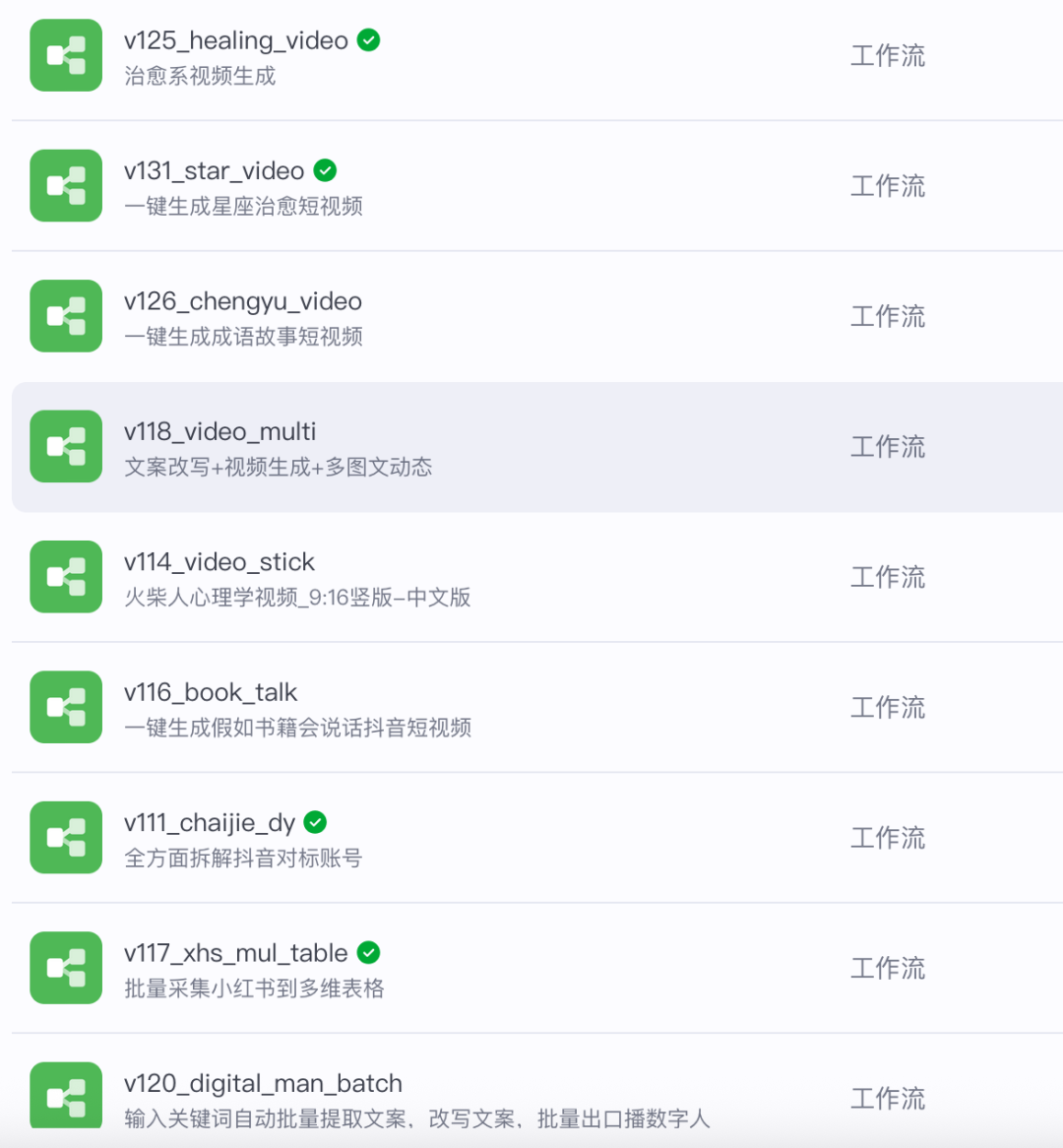Click the v125_healing_video workflow icon

pos(66,56)
